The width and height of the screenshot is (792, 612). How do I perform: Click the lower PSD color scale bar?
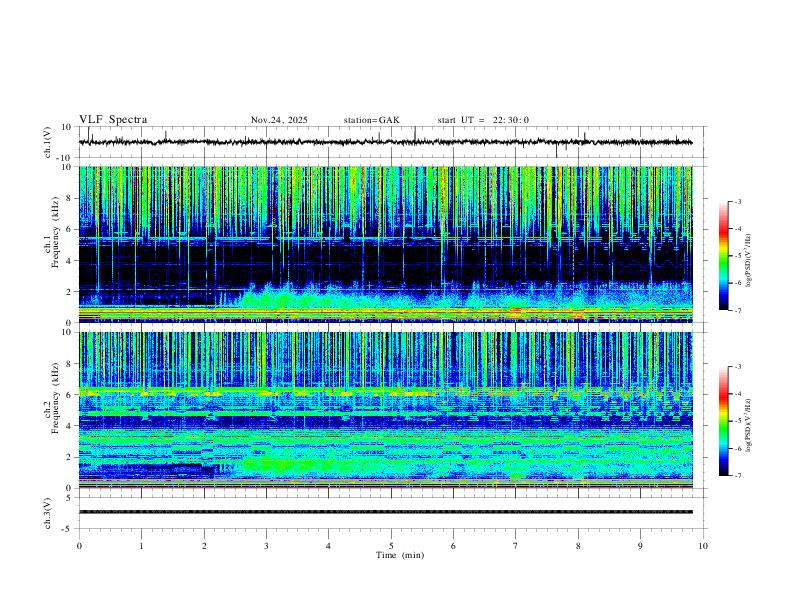click(724, 421)
